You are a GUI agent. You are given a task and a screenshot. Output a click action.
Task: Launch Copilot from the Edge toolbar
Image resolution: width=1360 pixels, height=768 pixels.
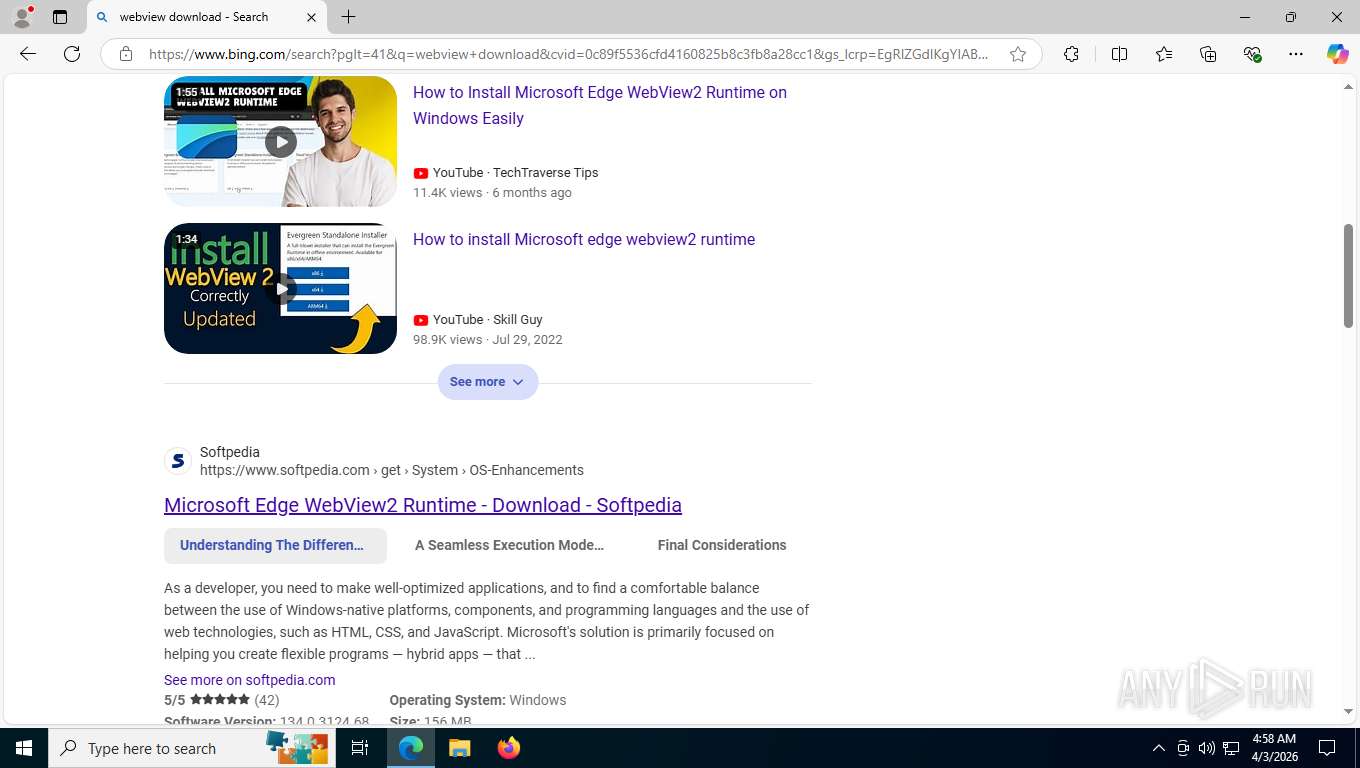tap(1337, 54)
